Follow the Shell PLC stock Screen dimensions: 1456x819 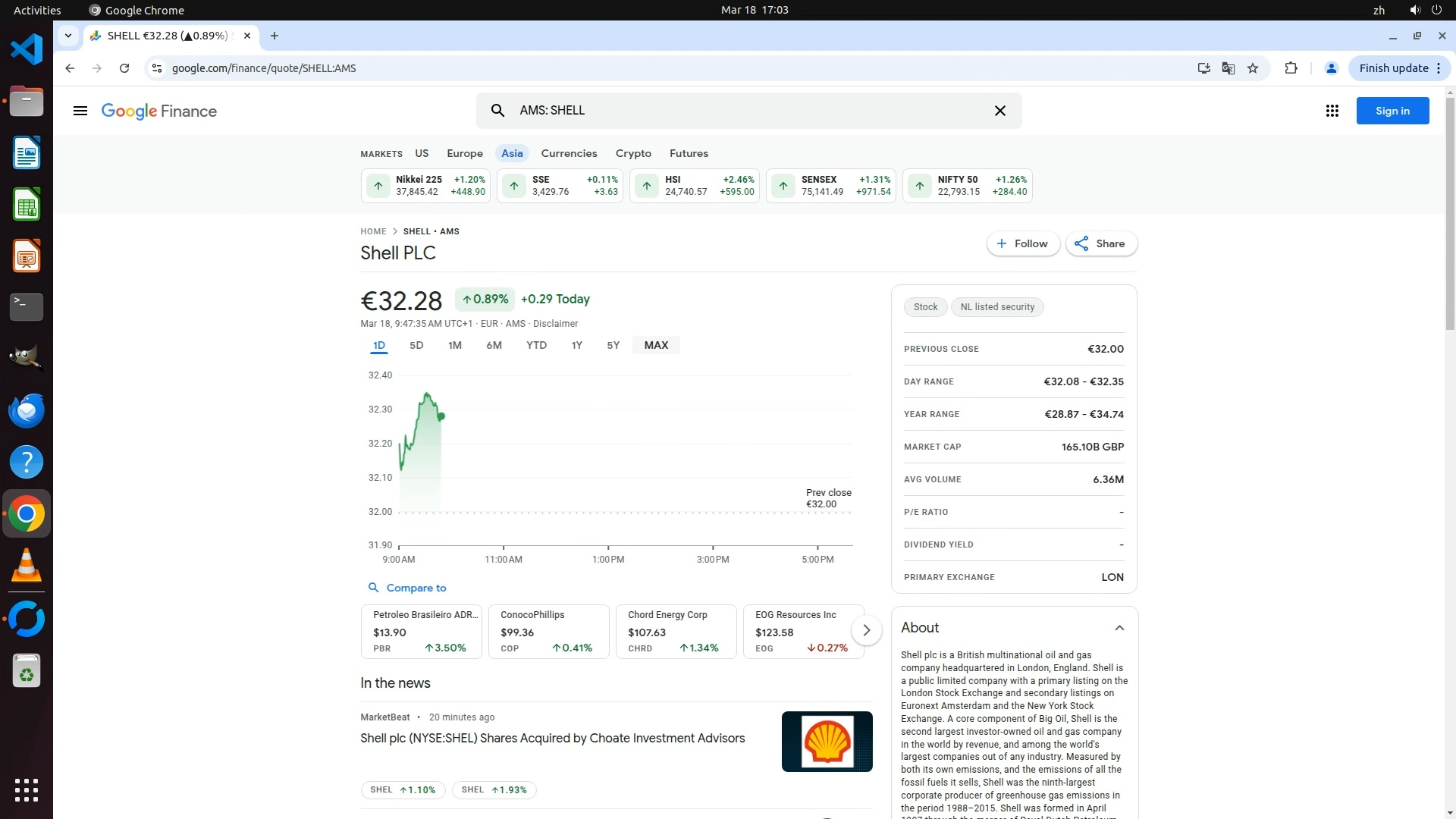[x=1022, y=243]
